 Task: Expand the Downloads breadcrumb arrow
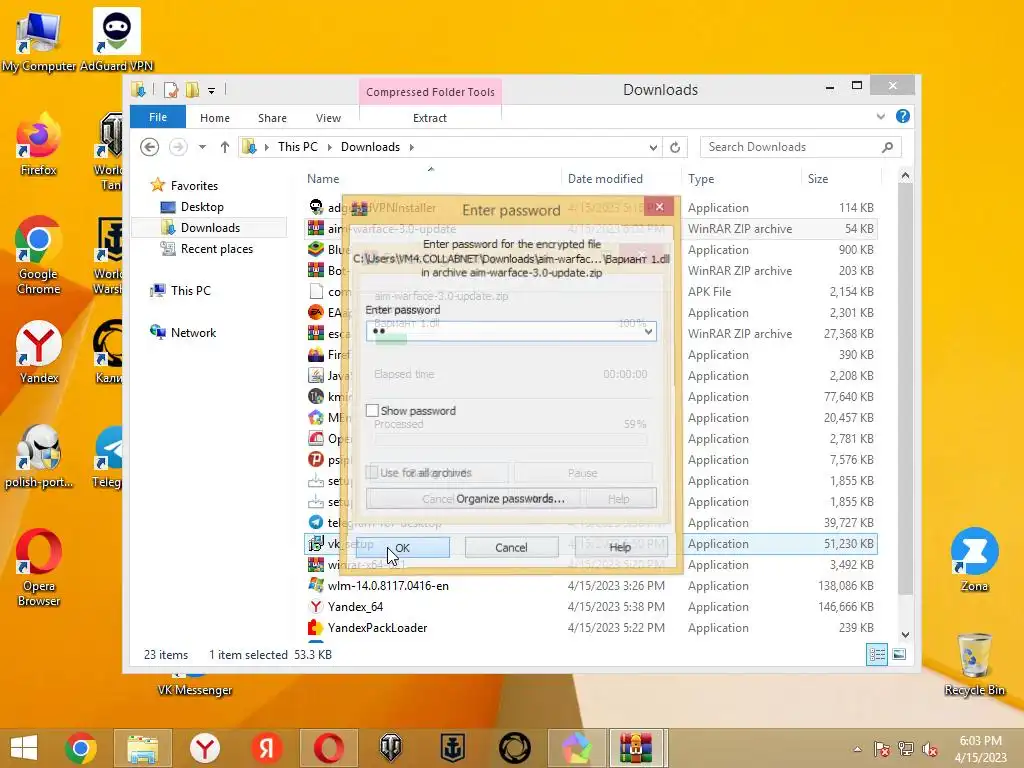tap(411, 147)
